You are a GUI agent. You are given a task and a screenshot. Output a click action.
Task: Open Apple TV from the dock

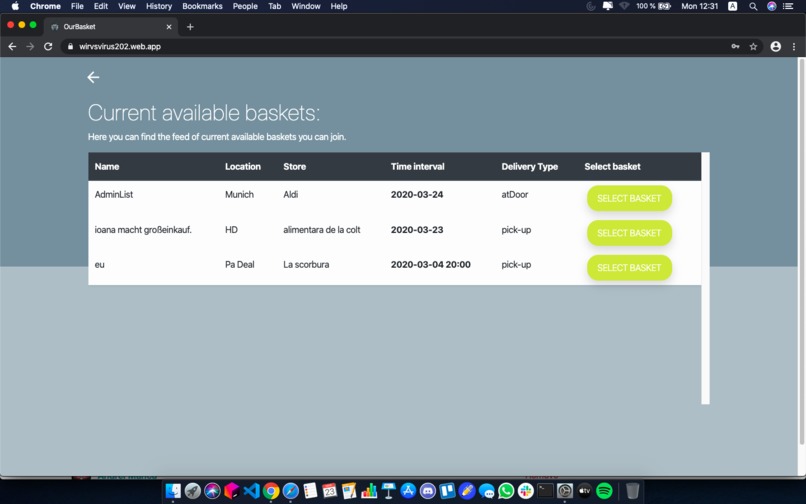584,491
